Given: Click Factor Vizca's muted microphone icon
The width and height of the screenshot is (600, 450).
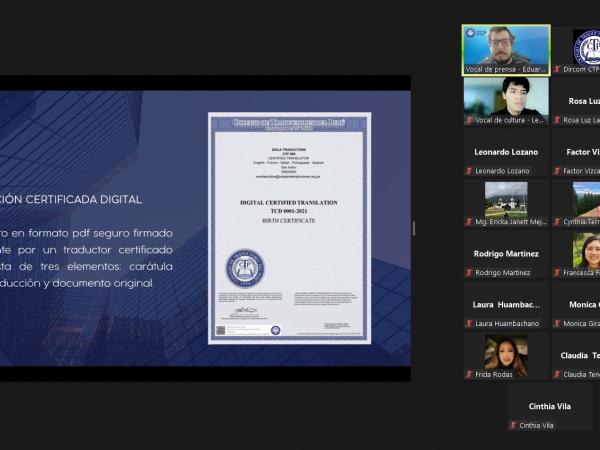Looking at the screenshot, I should tap(557, 171).
